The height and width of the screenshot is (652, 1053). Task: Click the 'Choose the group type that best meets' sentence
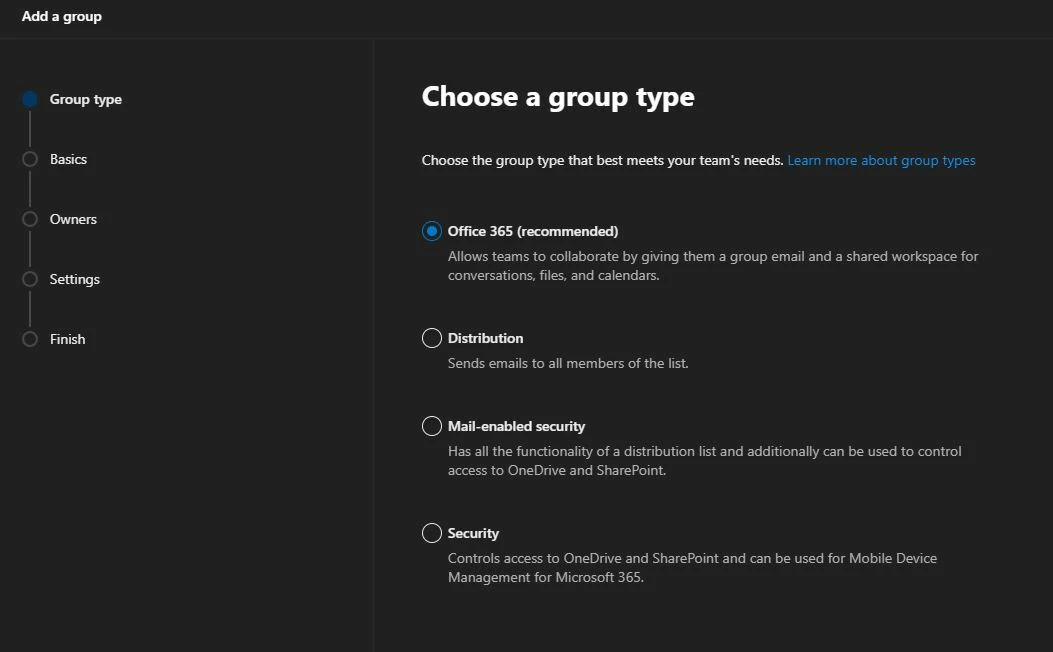pos(602,160)
